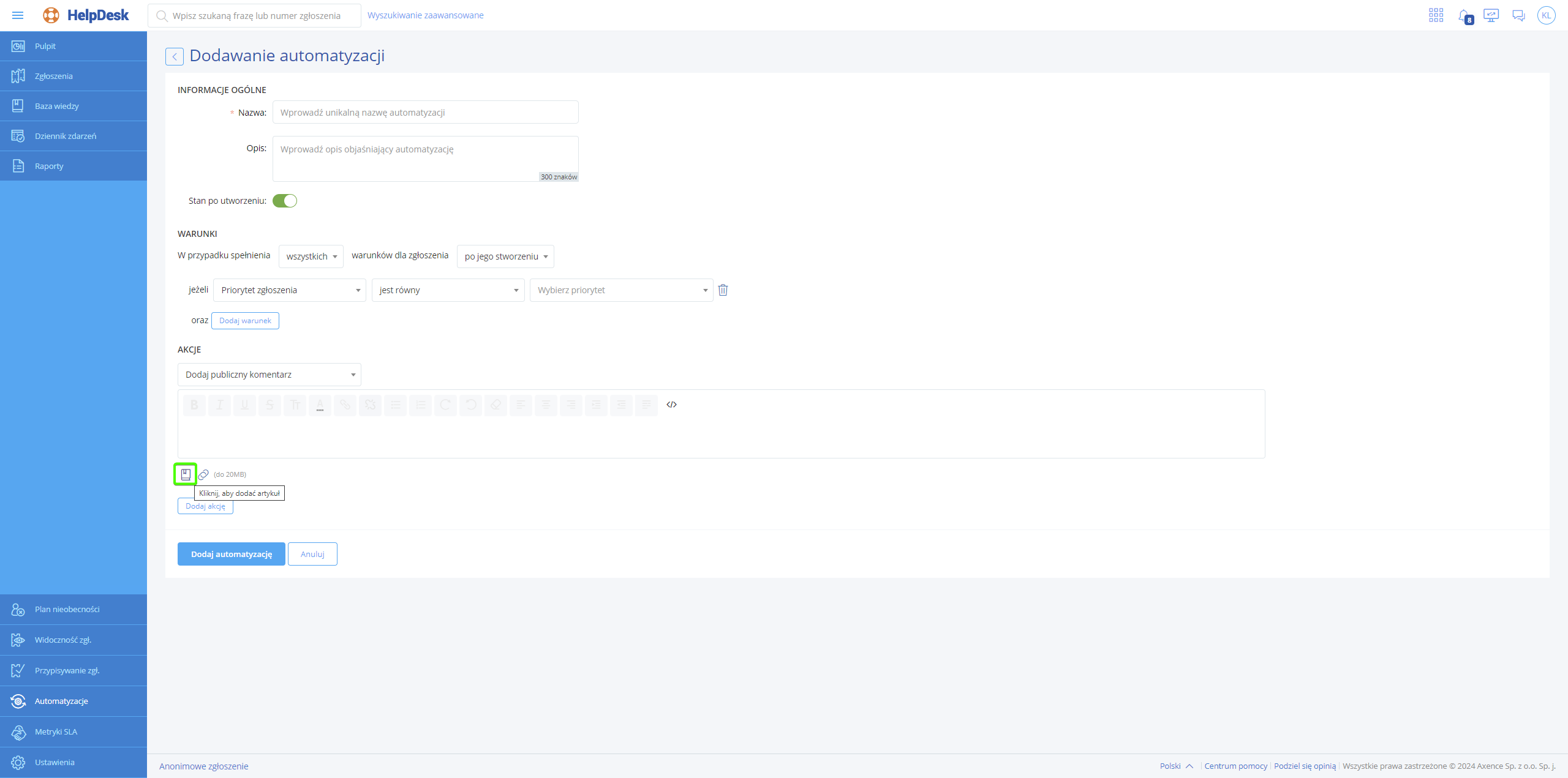Screen dimensions: 1568x778
Task: Click the remote desktop monitor icon
Action: [1491, 15]
